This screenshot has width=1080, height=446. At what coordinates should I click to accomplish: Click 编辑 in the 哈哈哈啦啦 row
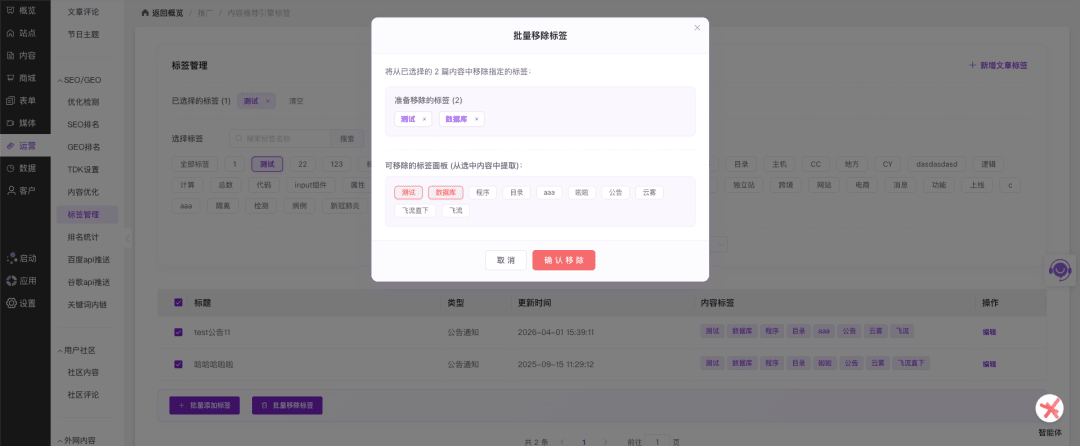pos(989,364)
